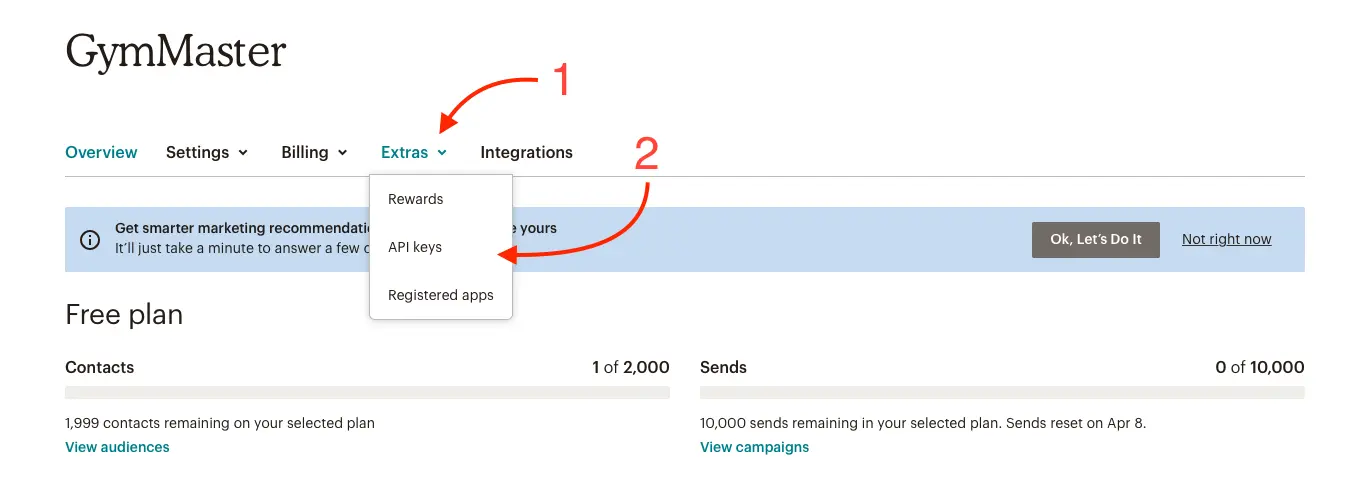Open the Integrations tab

[x=526, y=153]
